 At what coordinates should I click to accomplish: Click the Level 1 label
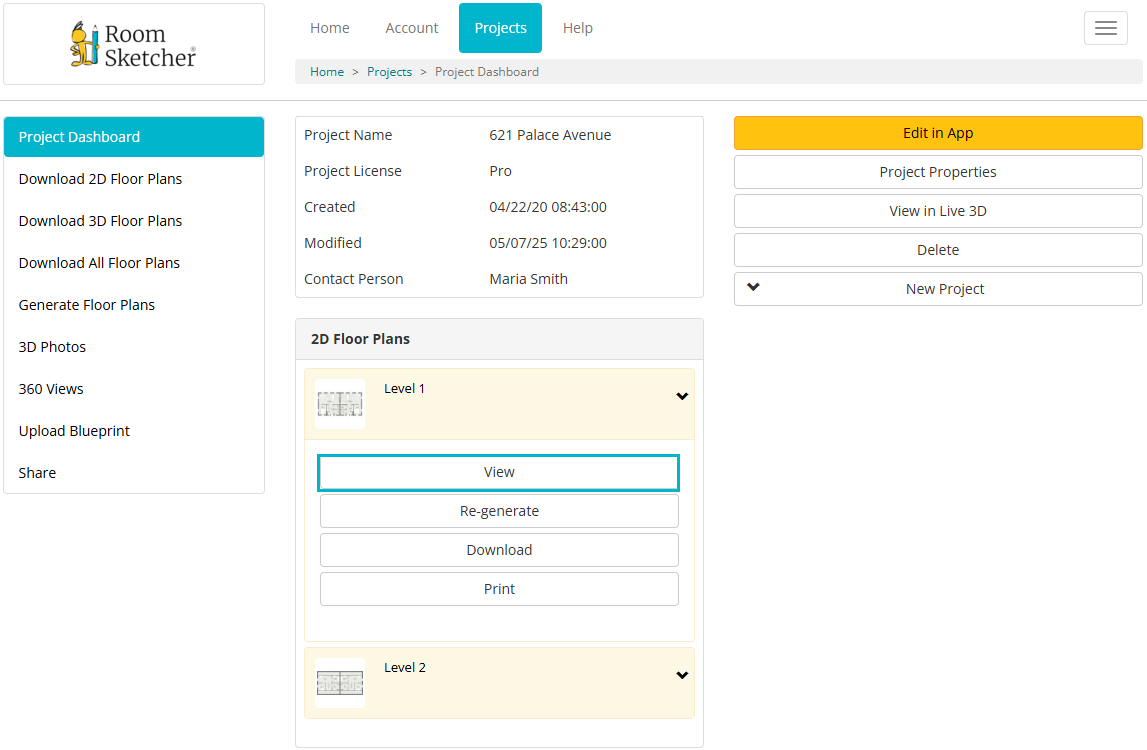click(405, 389)
